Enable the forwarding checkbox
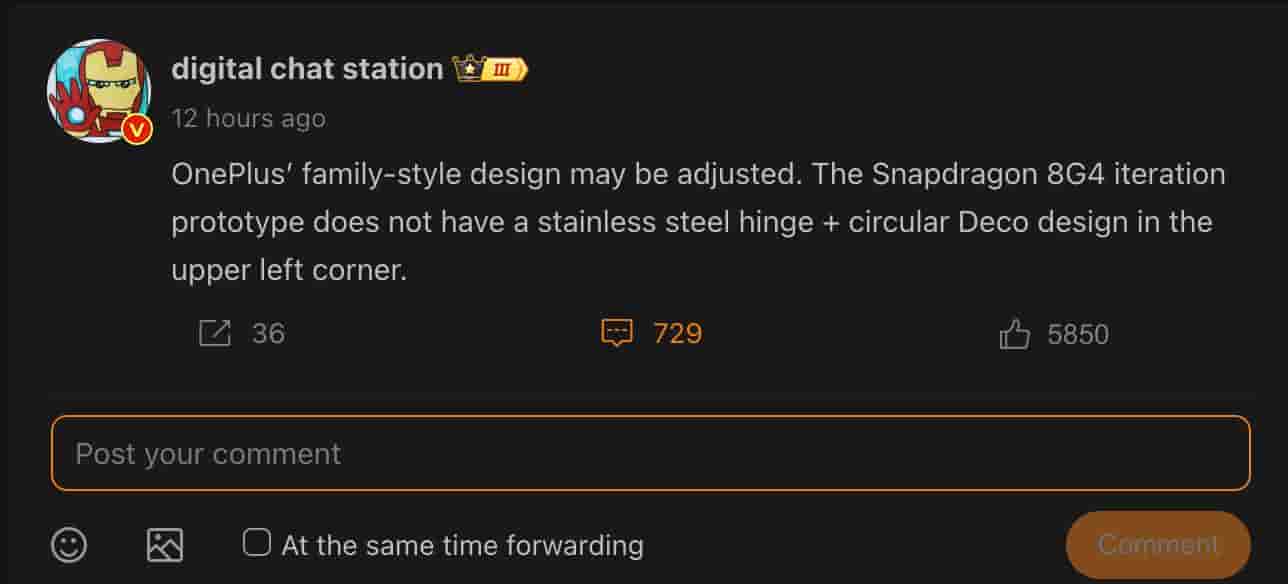 (256, 540)
